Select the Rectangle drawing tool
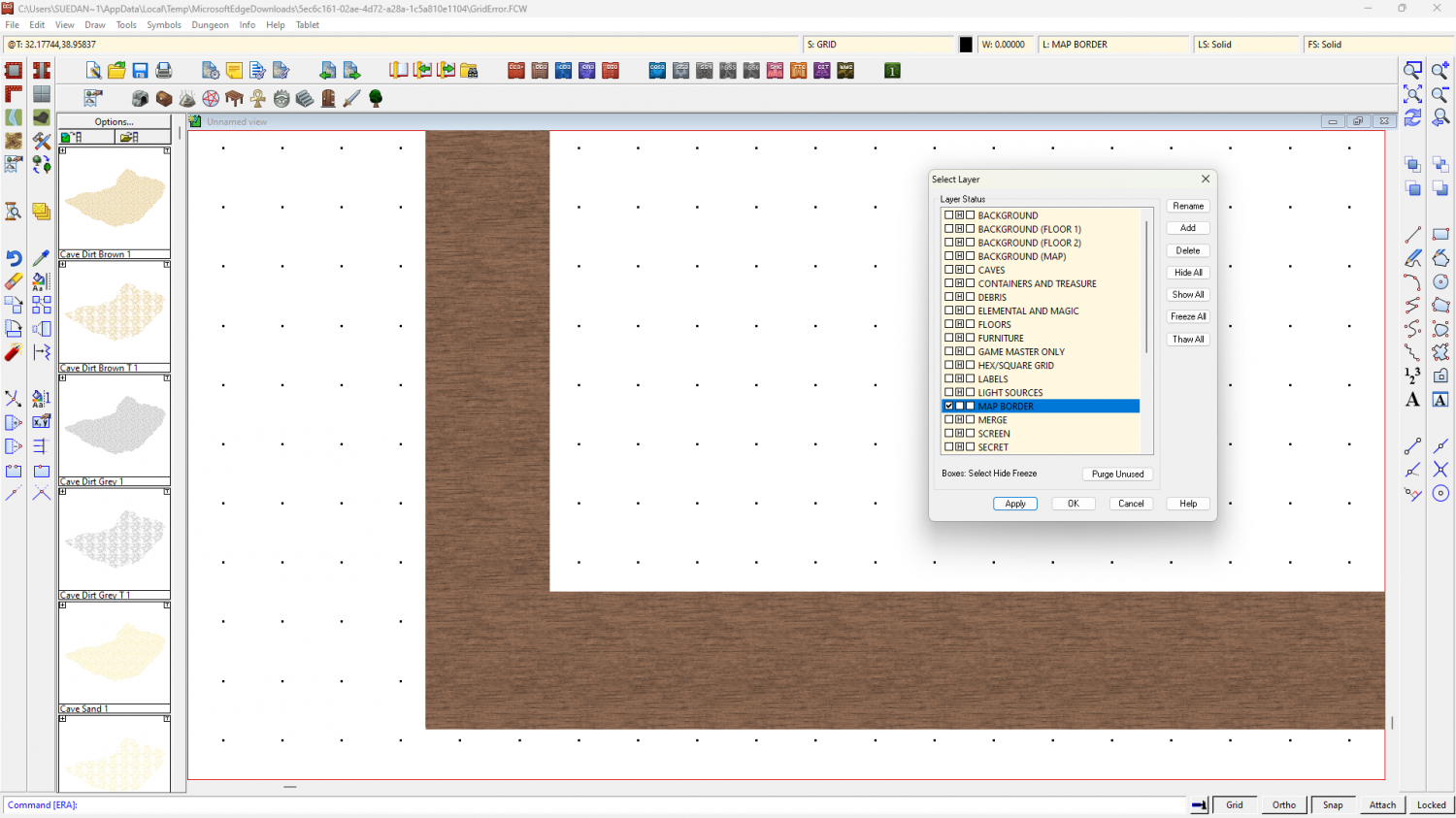1456x818 pixels. (1440, 235)
